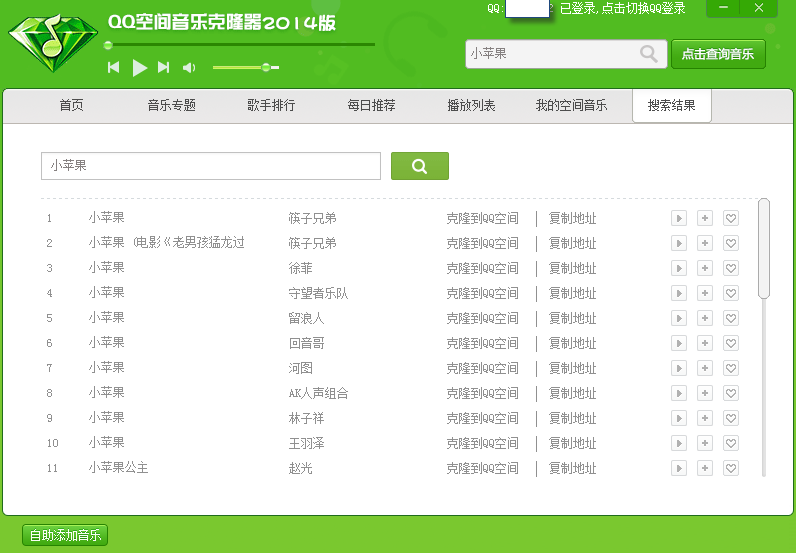
Task: Open the 首页 tab
Action: tap(72, 106)
